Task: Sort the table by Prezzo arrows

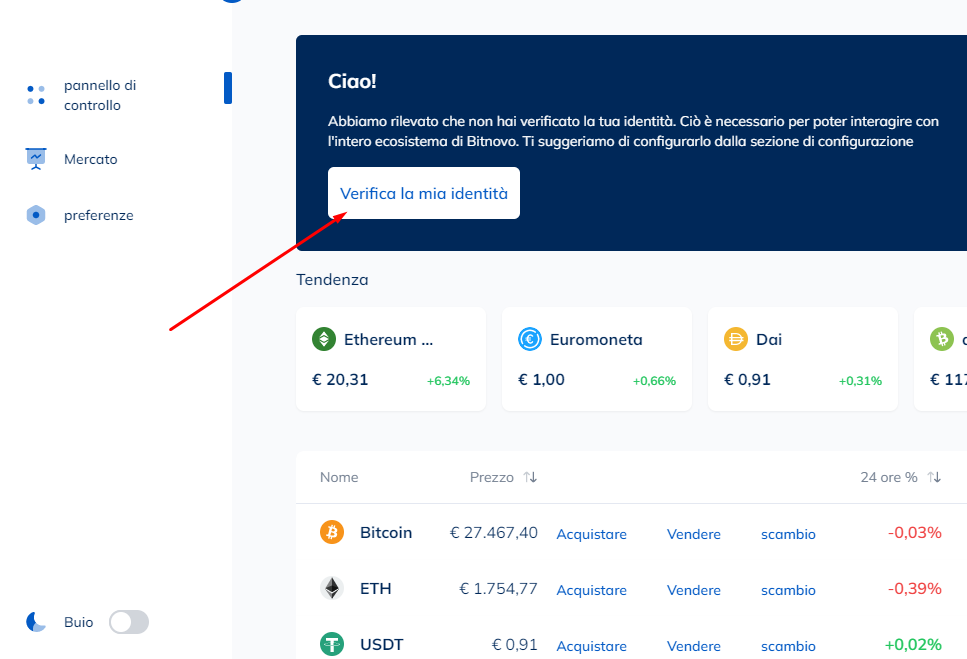Action: click(x=530, y=477)
